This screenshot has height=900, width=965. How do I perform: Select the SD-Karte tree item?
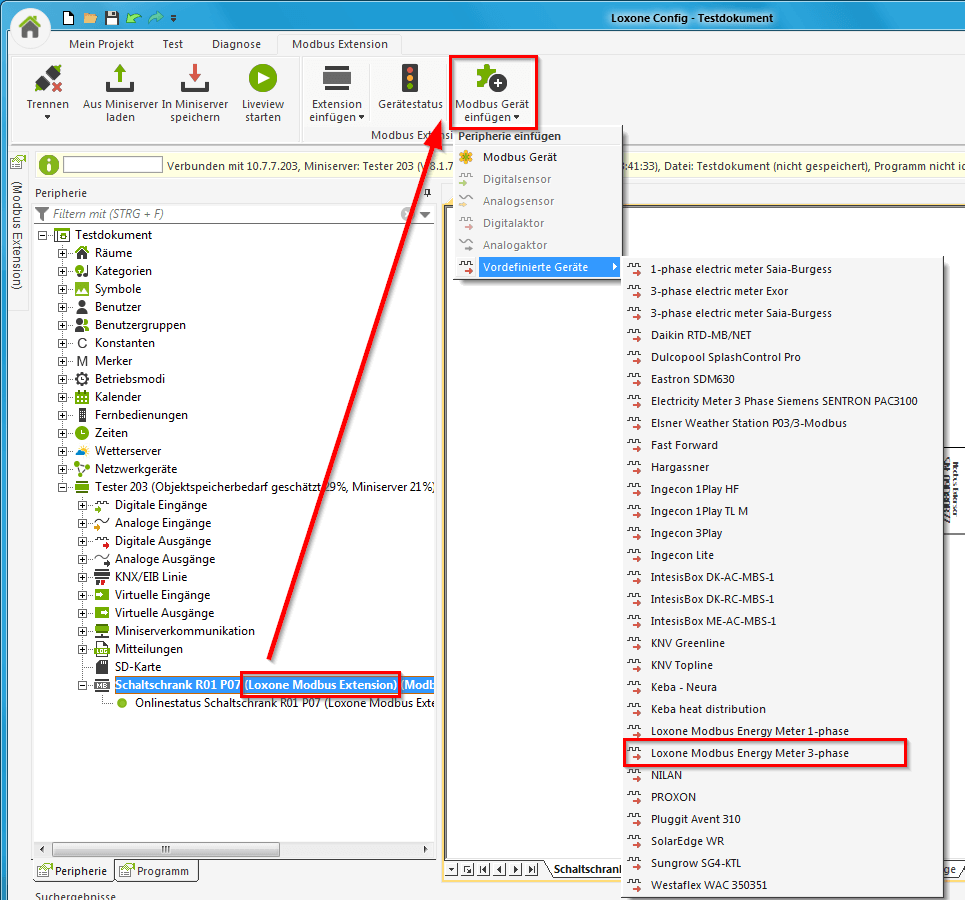[137, 667]
